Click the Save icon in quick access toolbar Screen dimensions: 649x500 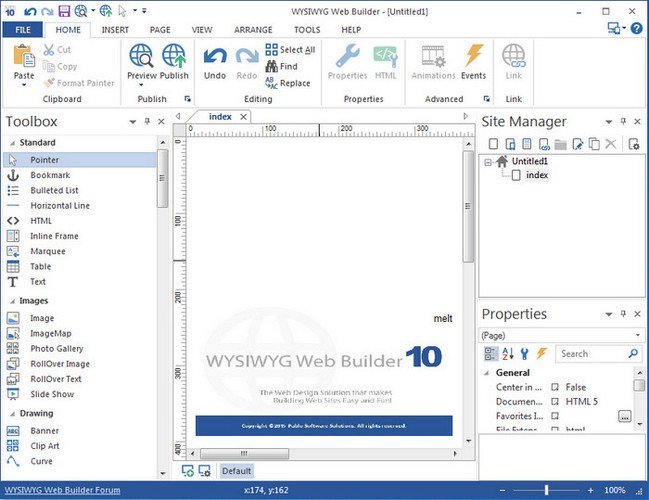[64, 11]
